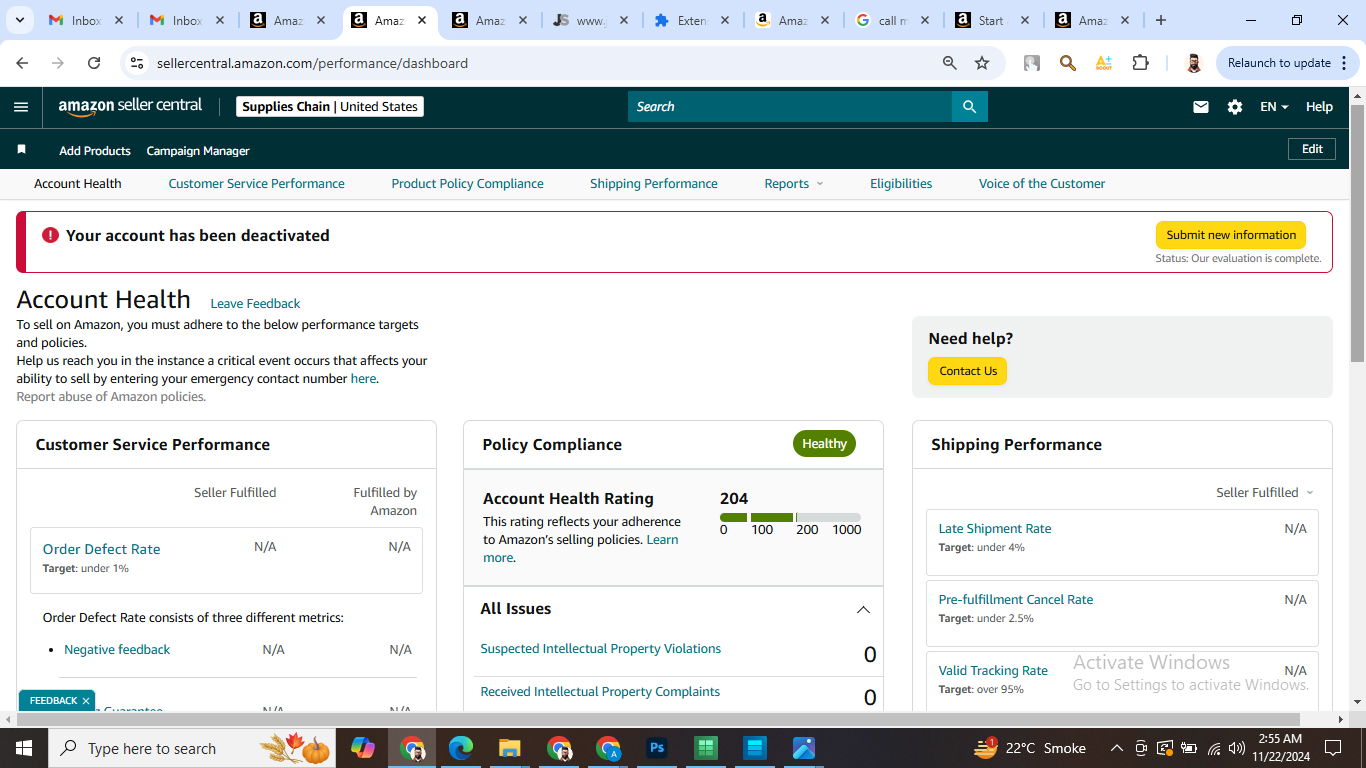Viewport: 1366px width, 768px height.
Task: Open the Help link
Action: pos(1319,107)
